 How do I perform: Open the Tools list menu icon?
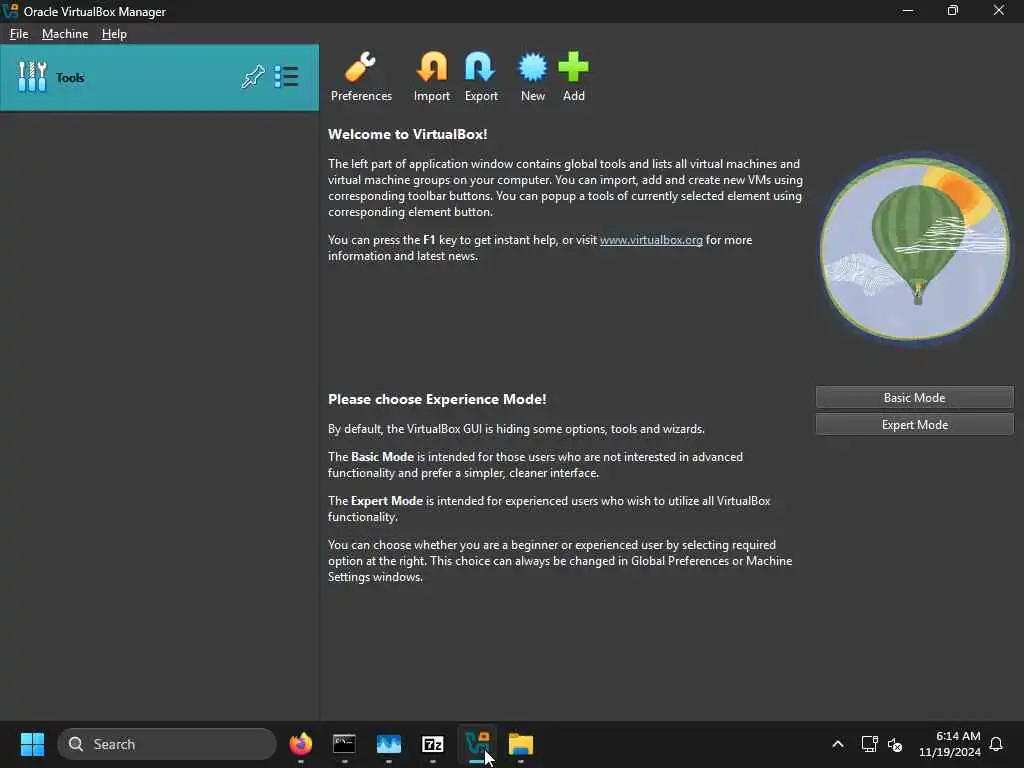coord(286,77)
